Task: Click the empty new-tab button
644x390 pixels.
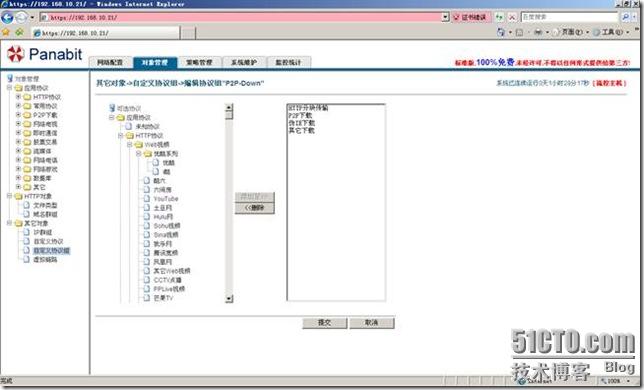Action: (x=188, y=33)
